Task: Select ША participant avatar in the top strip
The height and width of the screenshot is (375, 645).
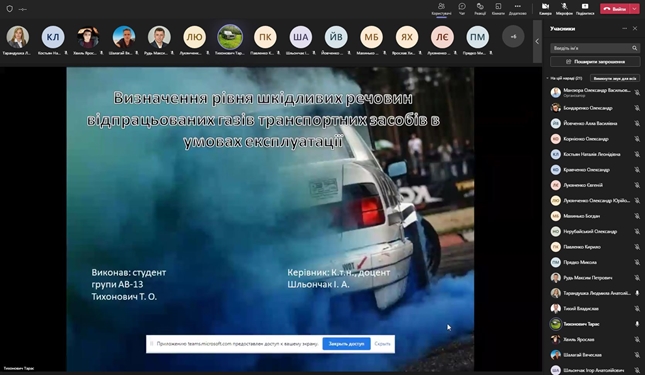Action: [301, 37]
